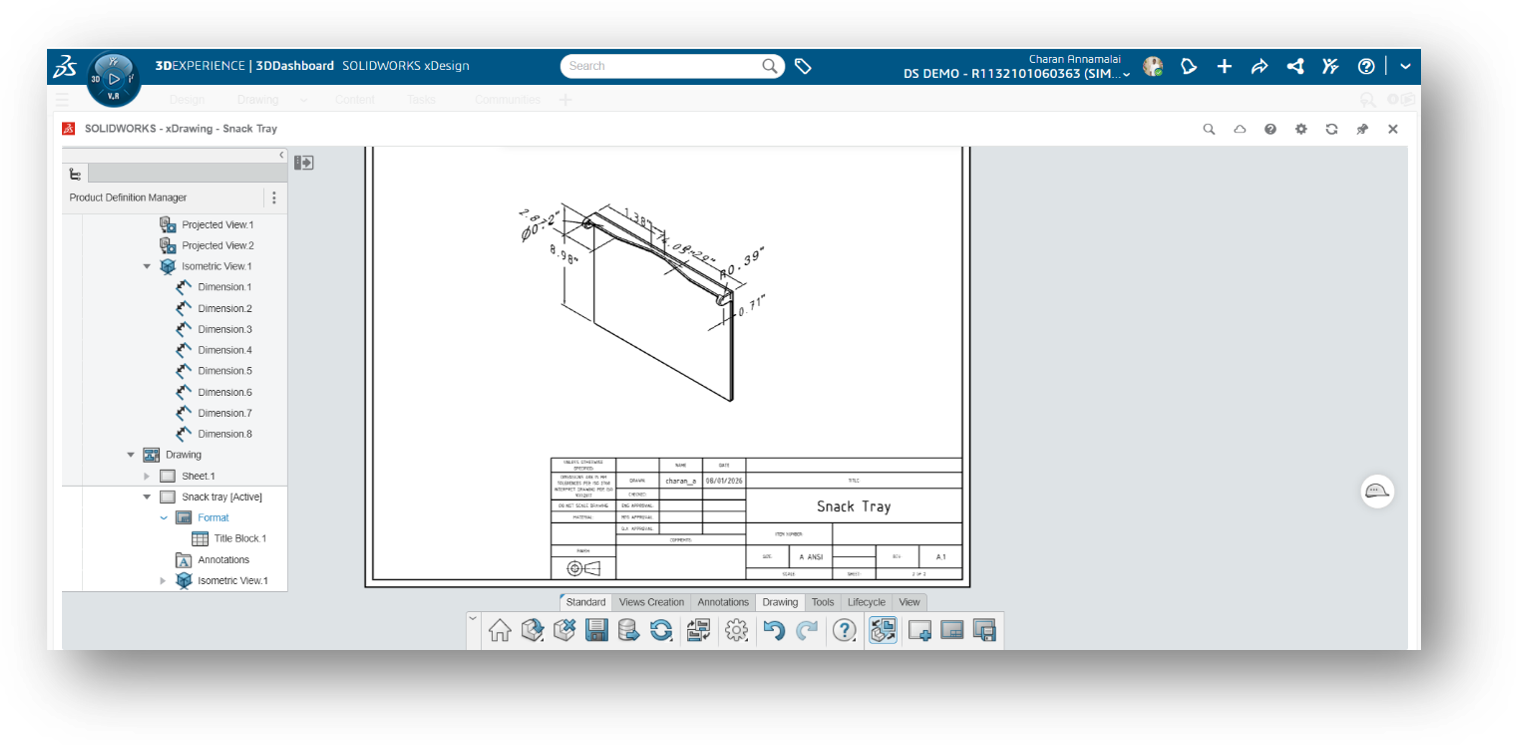Click the search magnifier in top bar
Viewport: 1516px width, 745px height.
pos(770,66)
